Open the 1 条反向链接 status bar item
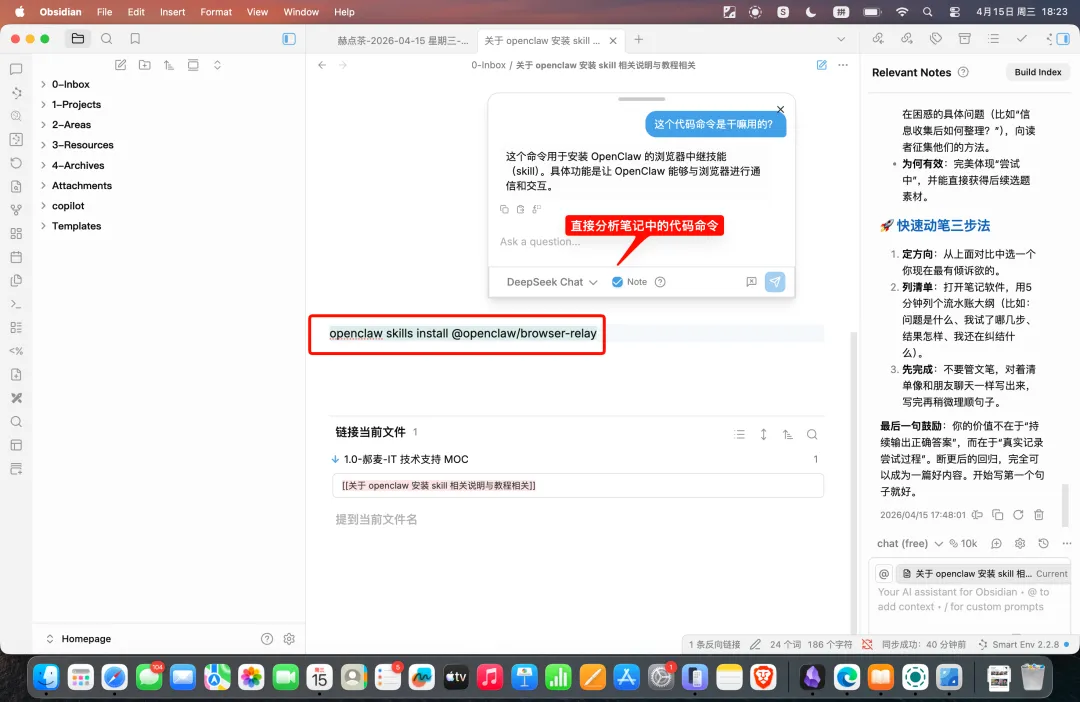The image size is (1080, 702). [714, 645]
